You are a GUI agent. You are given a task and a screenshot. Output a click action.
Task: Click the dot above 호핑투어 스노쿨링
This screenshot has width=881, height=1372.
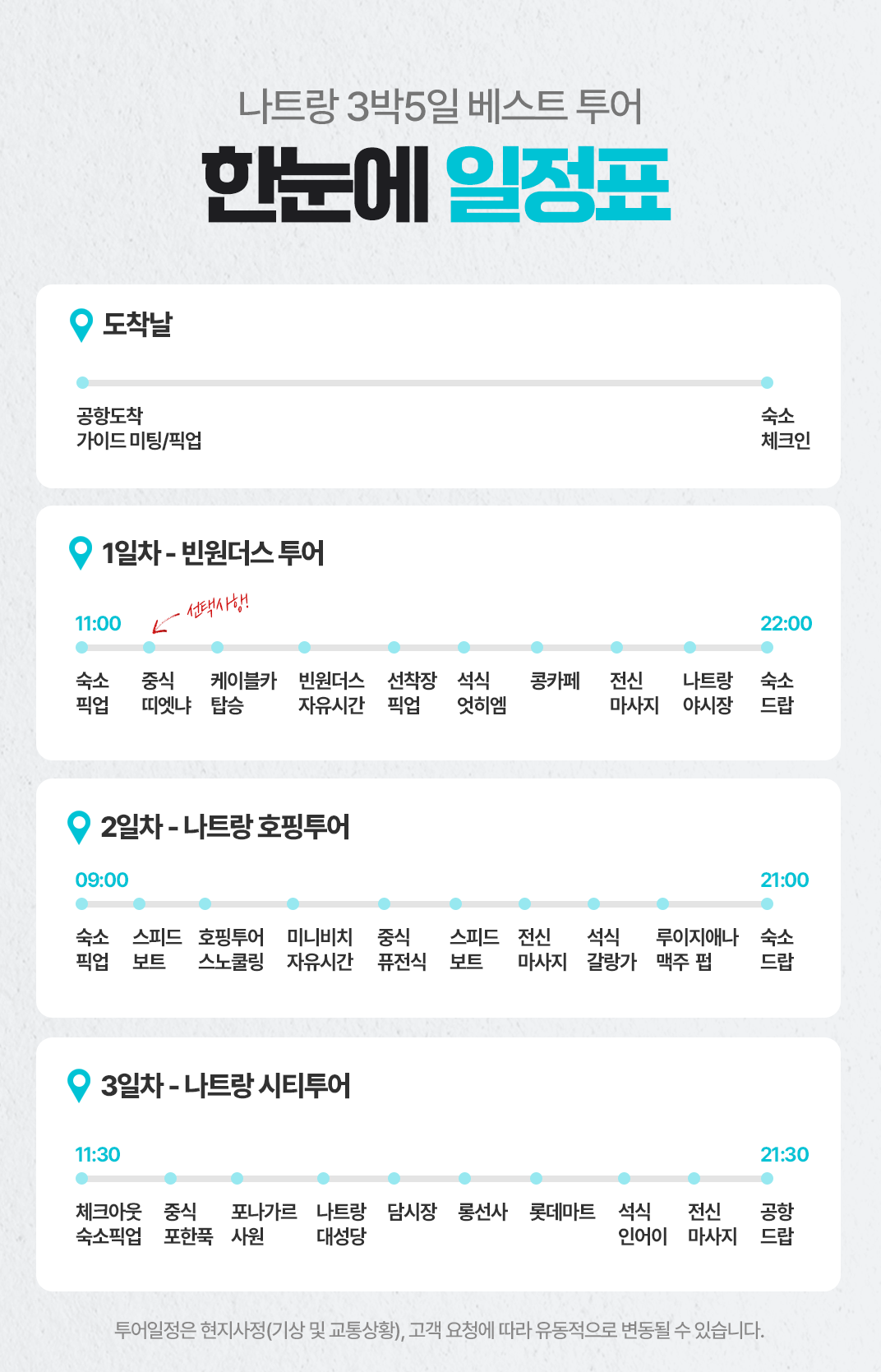tap(205, 904)
